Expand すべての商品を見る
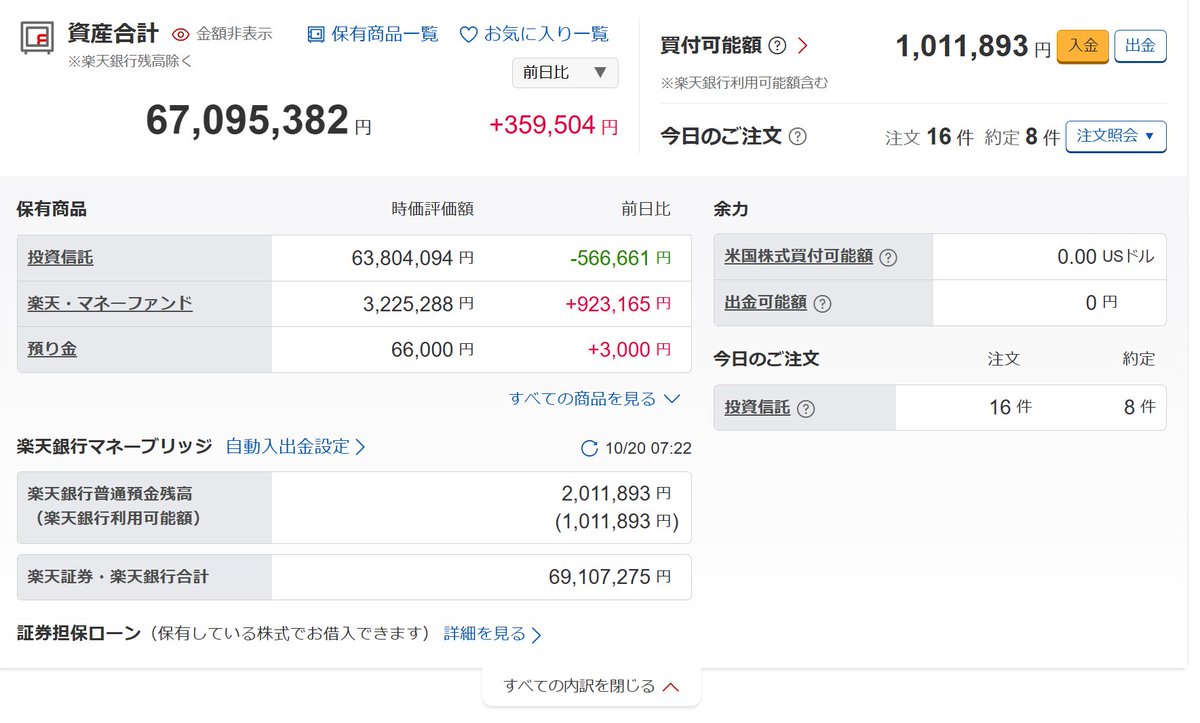 (x=594, y=399)
